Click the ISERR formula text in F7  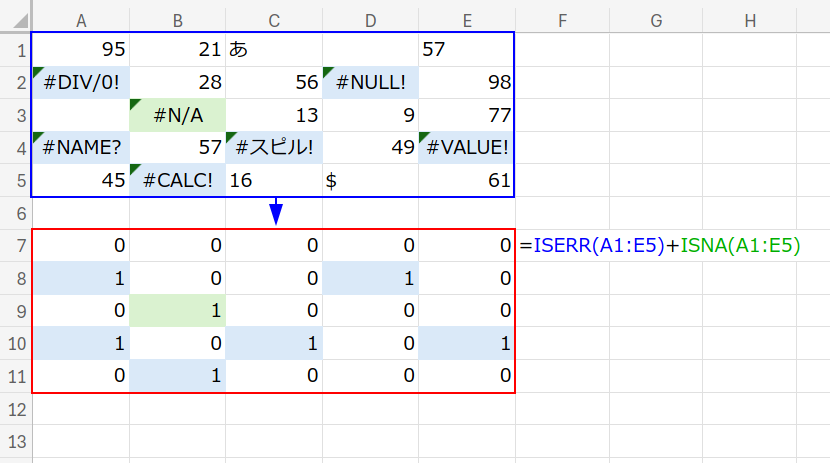click(x=597, y=245)
